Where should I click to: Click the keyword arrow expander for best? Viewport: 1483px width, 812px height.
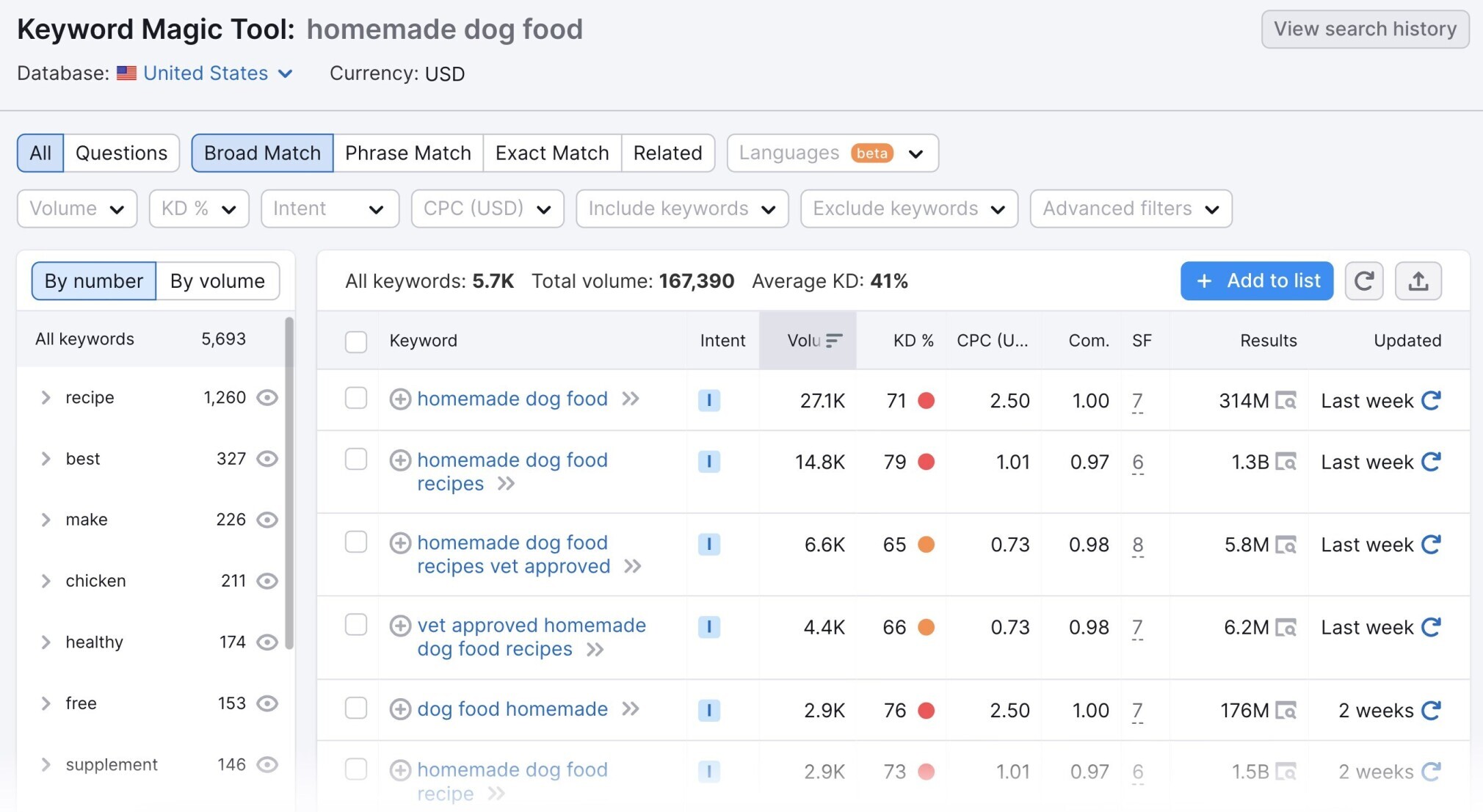click(x=46, y=458)
